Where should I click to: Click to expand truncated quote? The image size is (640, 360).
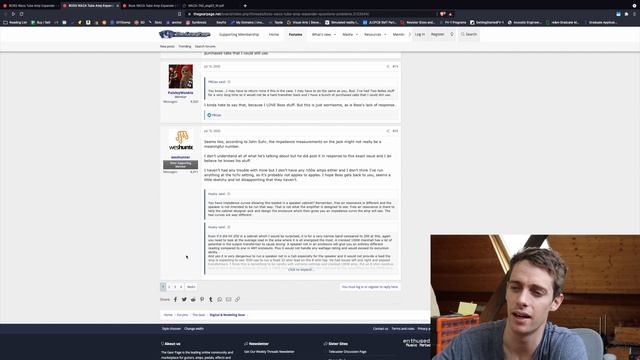(x=301, y=269)
